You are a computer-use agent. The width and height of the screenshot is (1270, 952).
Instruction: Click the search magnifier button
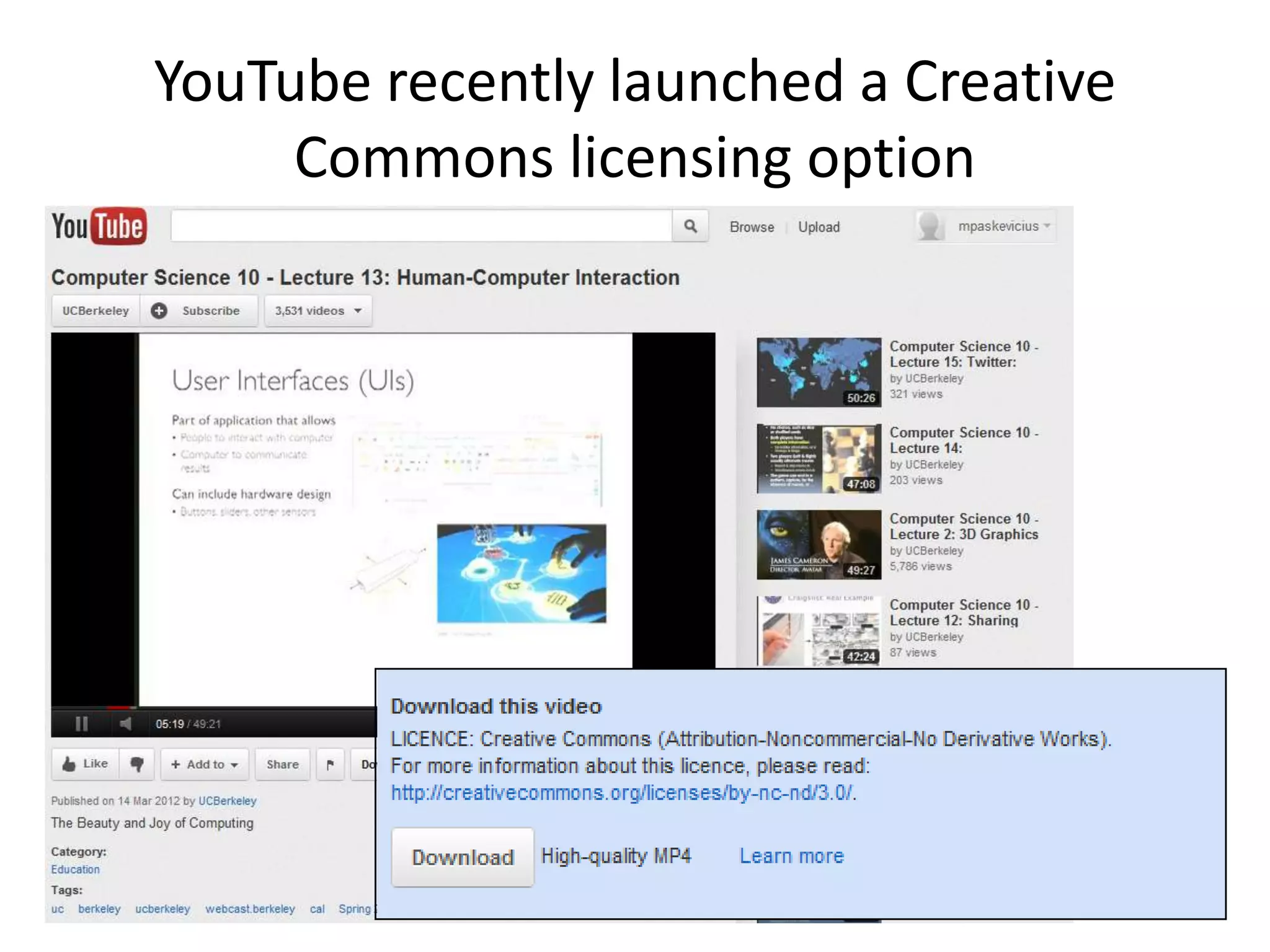(x=690, y=226)
